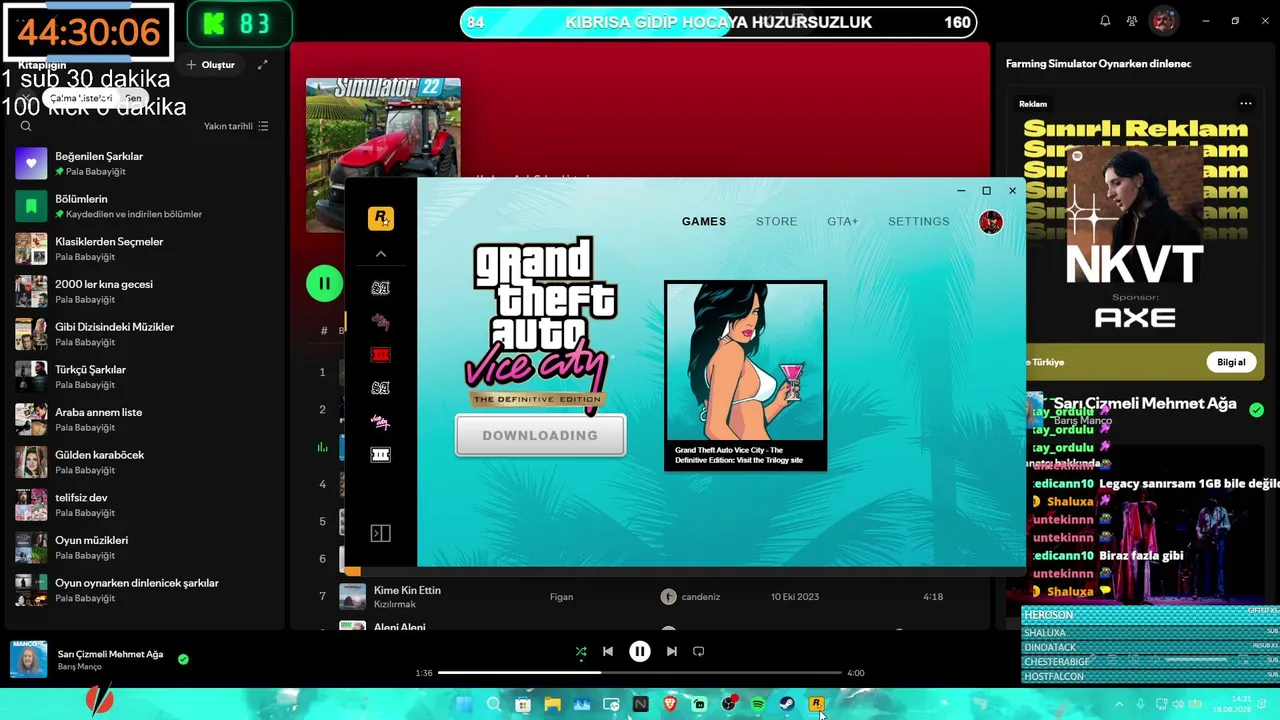
Task: Select the white GTA III icon in launcher sidebar
Action: point(380,455)
